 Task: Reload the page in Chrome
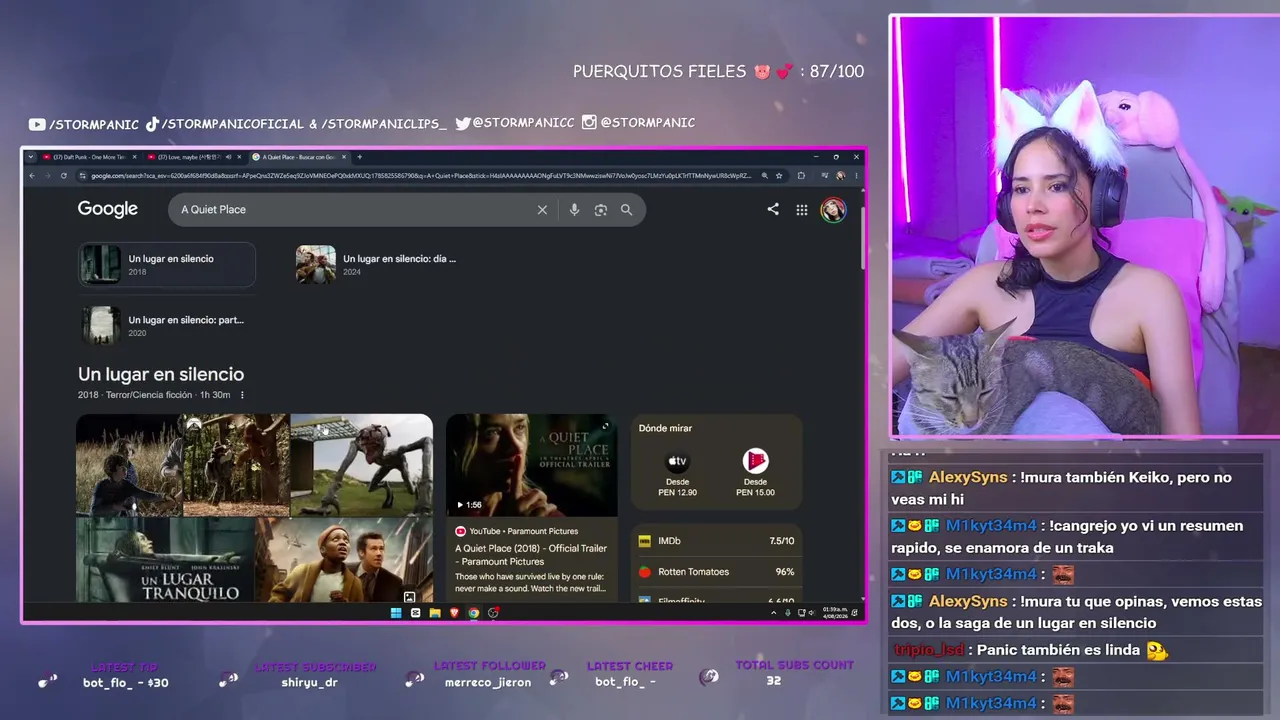click(64, 176)
